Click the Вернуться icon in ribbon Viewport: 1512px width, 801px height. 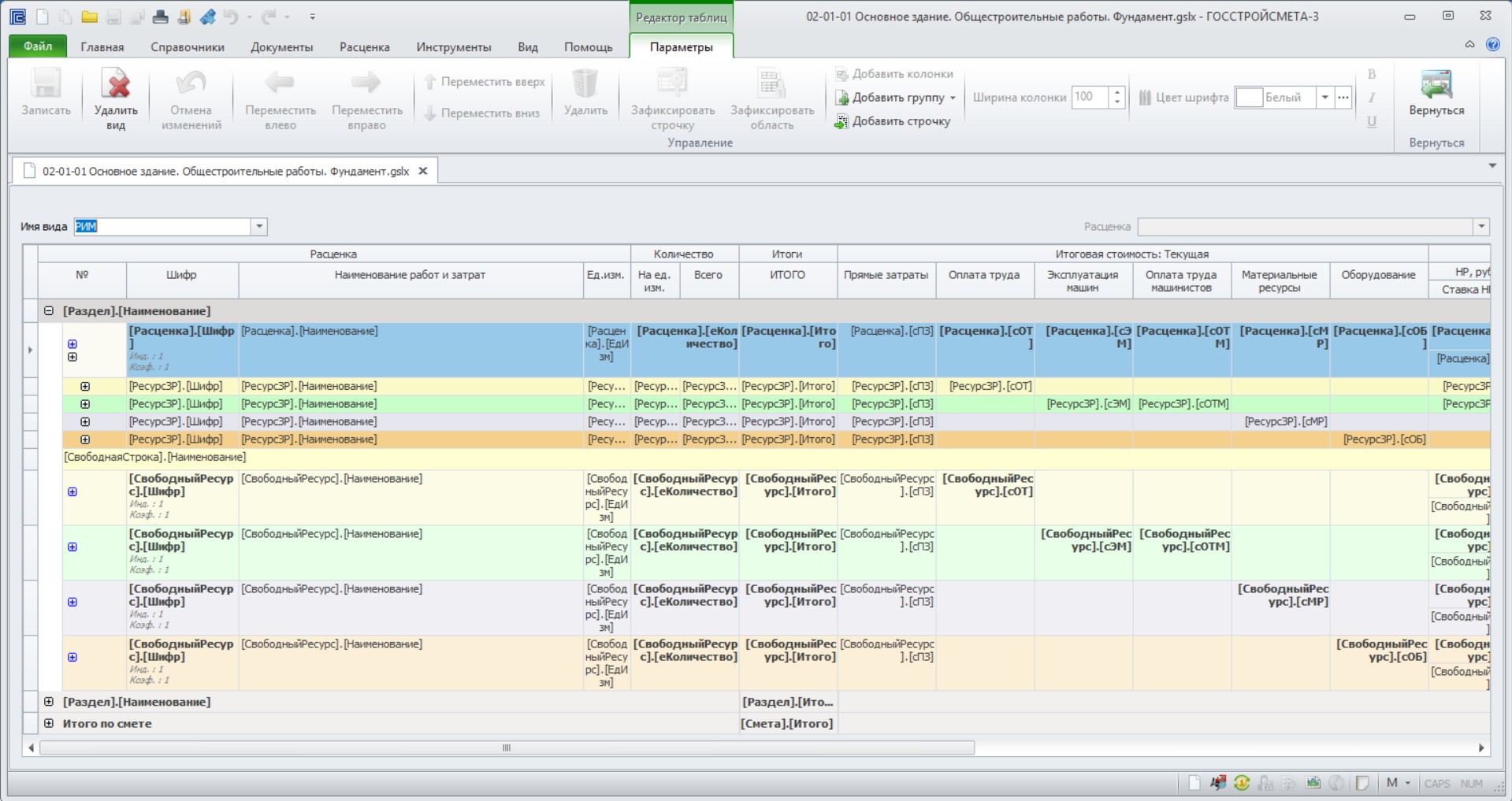(1436, 84)
